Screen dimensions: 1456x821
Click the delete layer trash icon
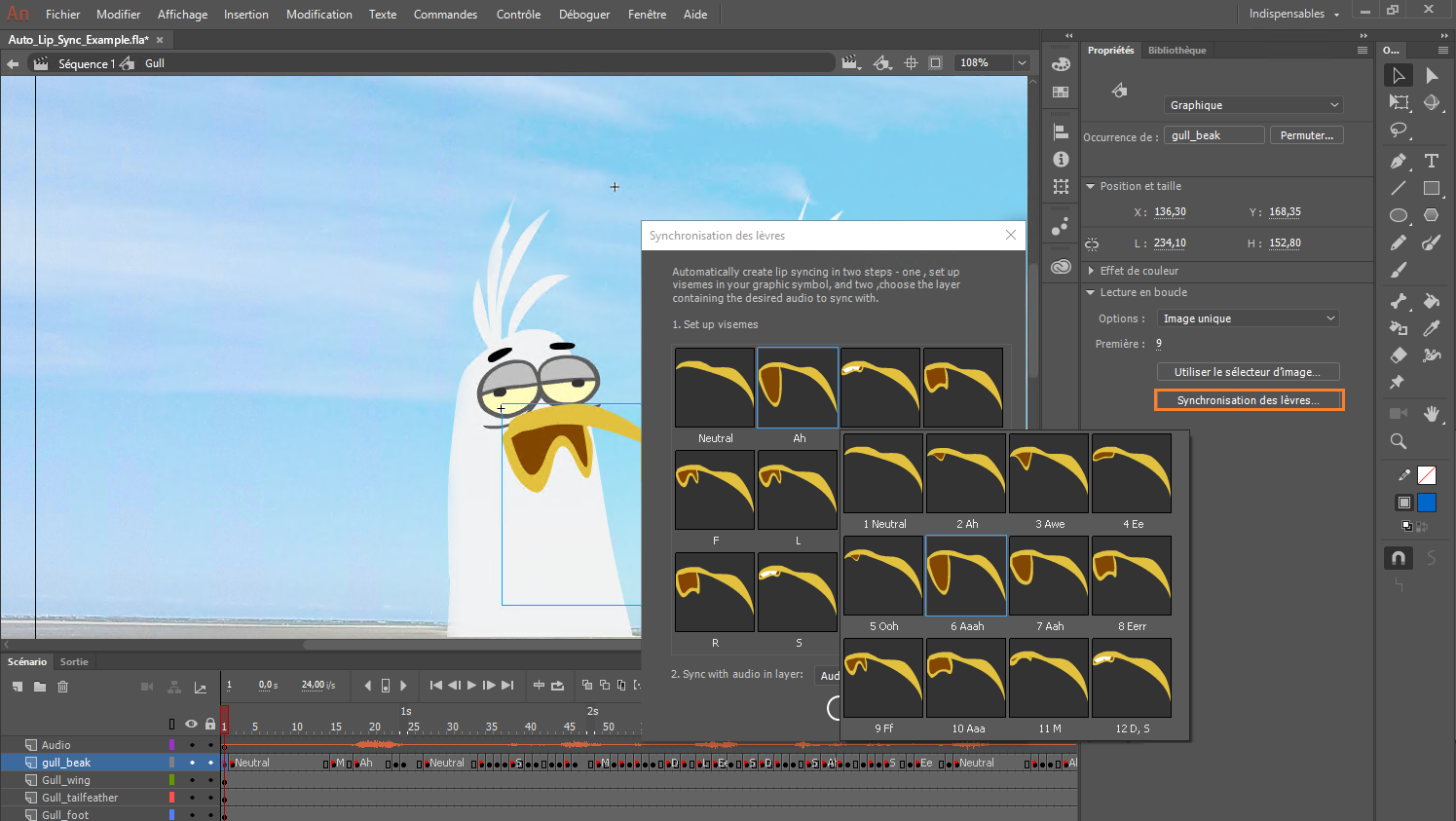point(63,687)
